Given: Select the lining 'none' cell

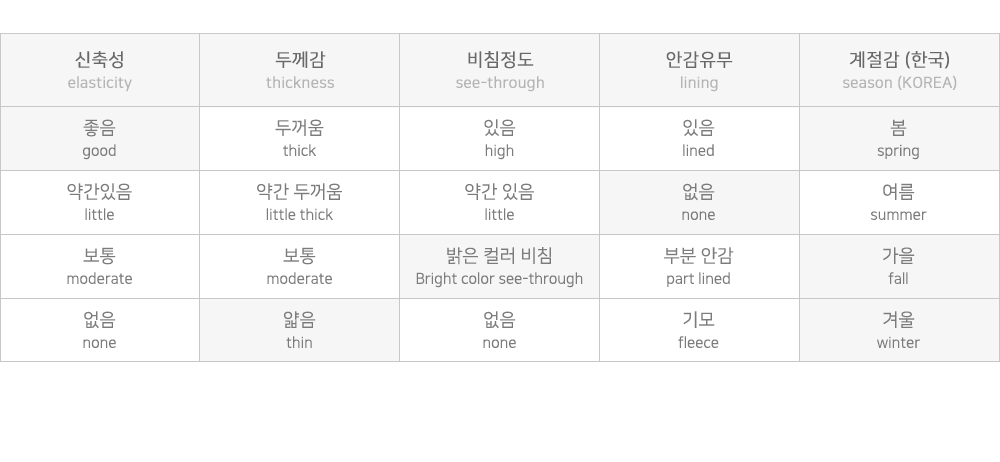Looking at the screenshot, I should click(699, 203).
